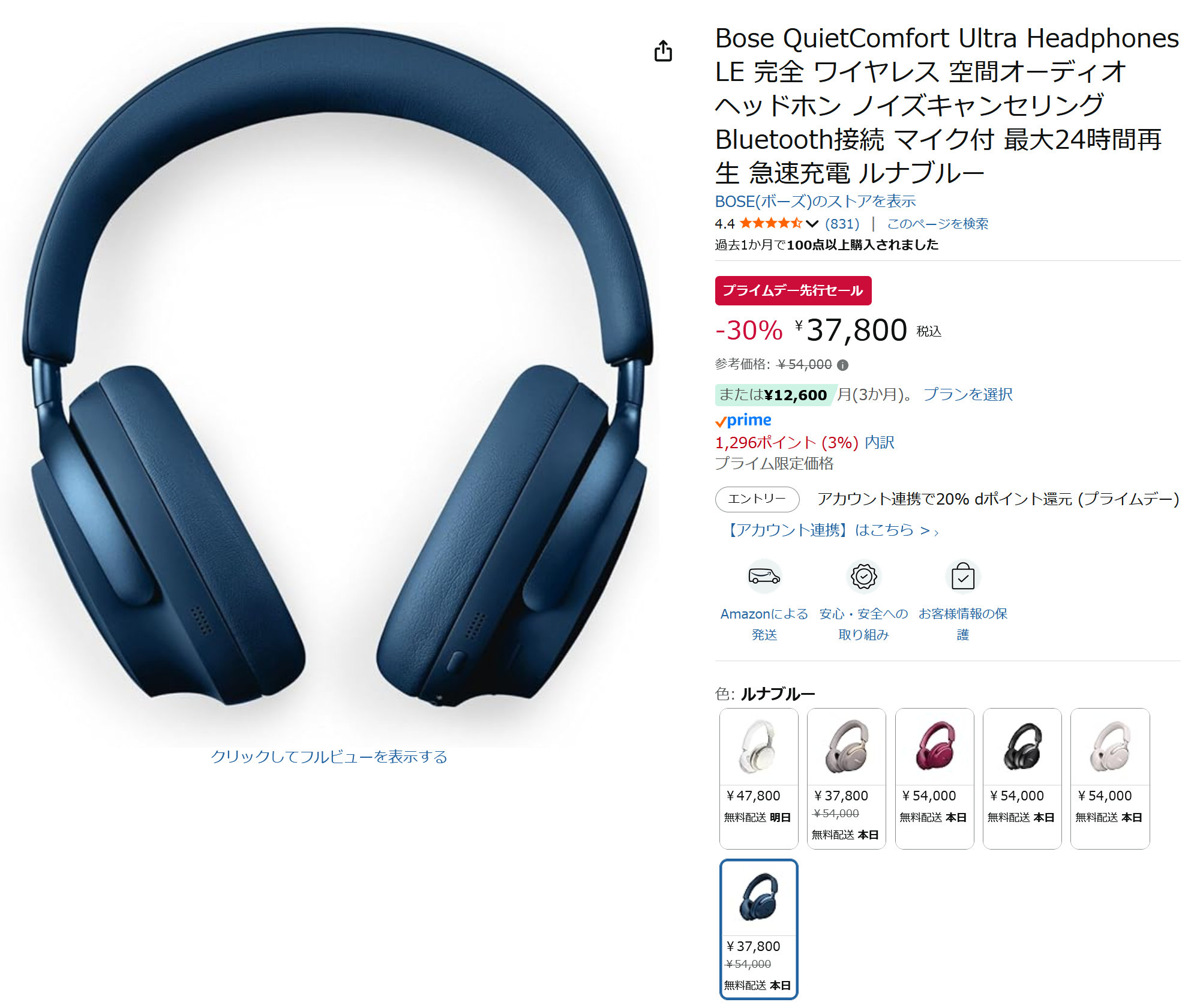Click the prime logo badge
The height and width of the screenshot is (1008, 1200).
pyautogui.click(x=743, y=420)
